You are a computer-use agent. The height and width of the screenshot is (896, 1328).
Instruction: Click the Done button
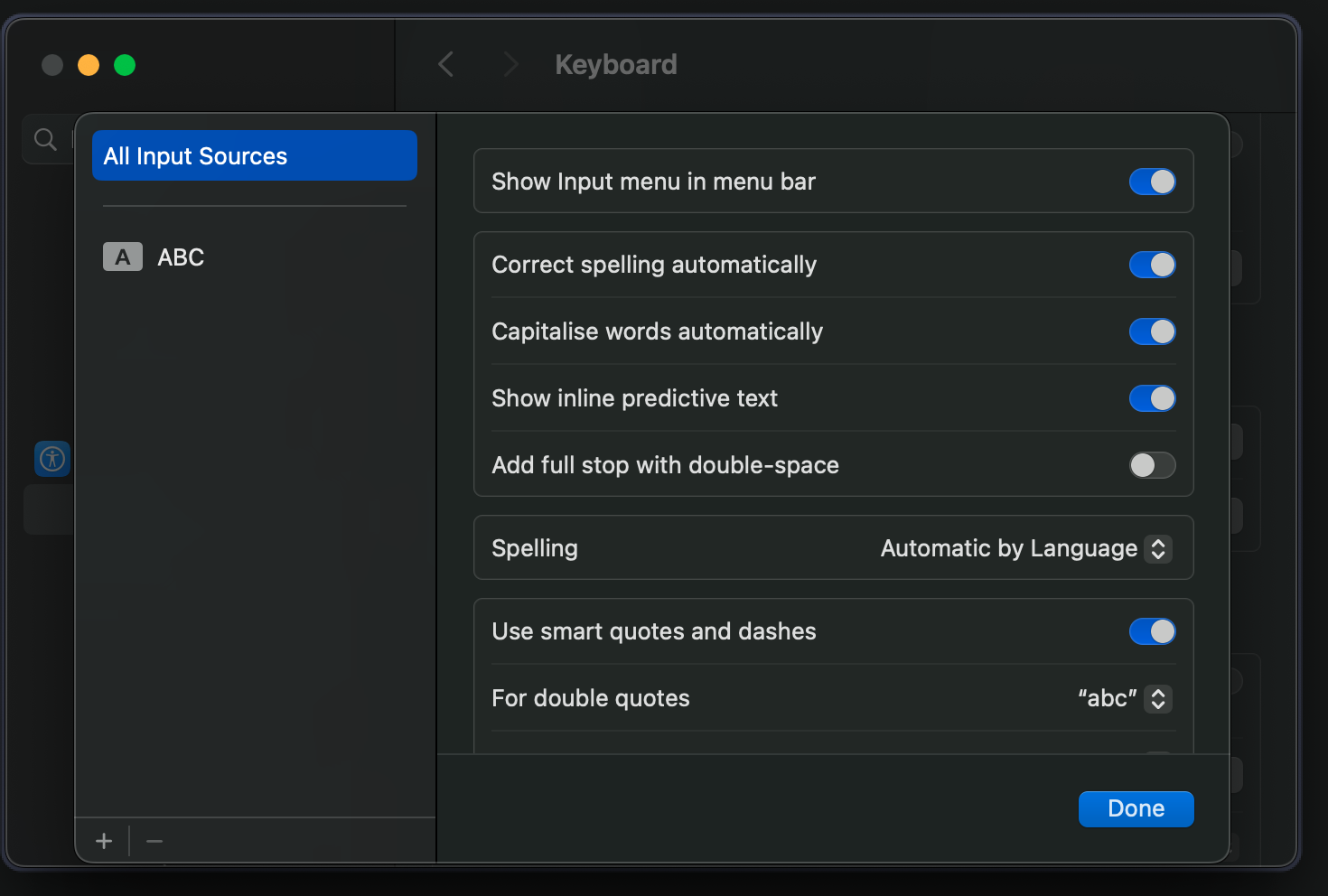[x=1136, y=808]
